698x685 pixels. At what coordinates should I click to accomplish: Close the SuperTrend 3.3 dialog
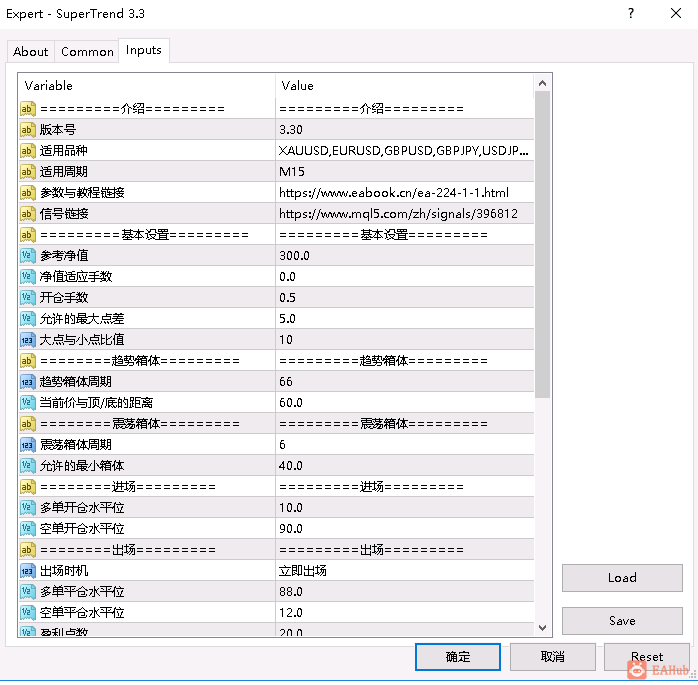[676, 13]
